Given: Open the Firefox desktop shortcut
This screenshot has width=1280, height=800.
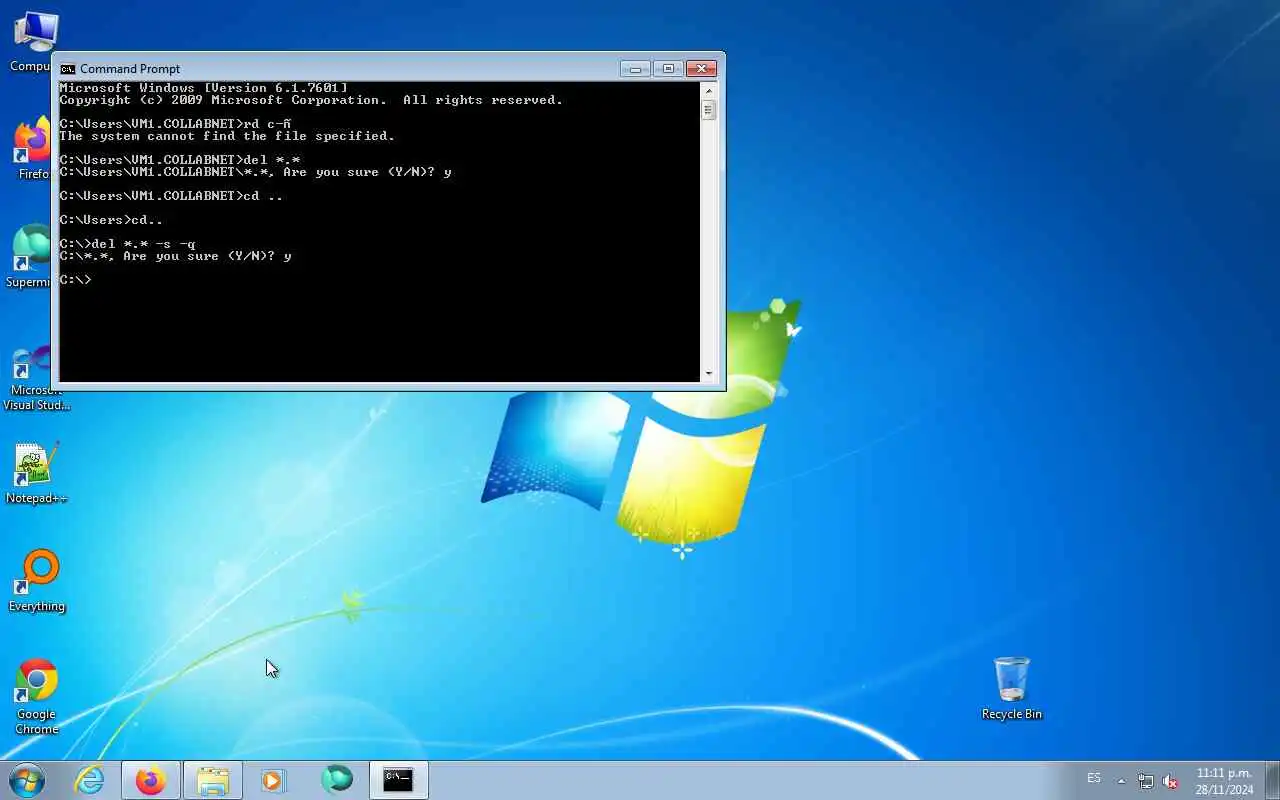Looking at the screenshot, I should pos(32,148).
